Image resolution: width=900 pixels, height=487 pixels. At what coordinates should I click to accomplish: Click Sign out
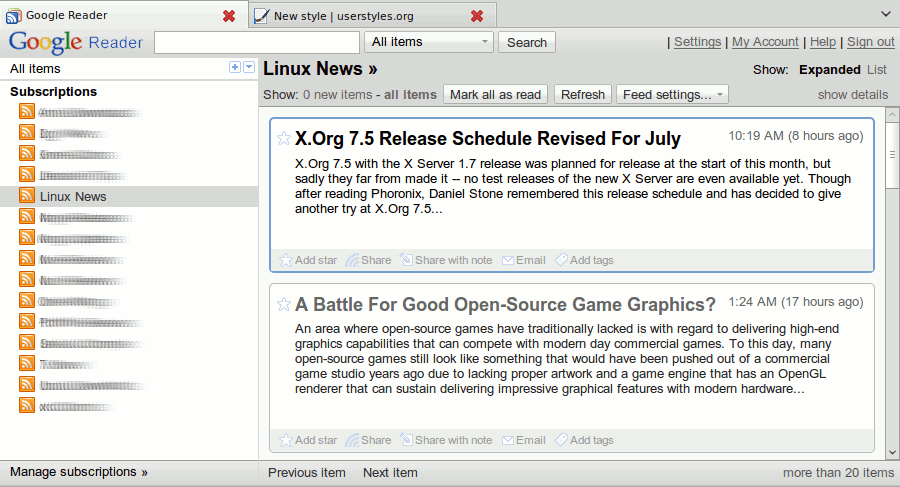click(x=871, y=42)
